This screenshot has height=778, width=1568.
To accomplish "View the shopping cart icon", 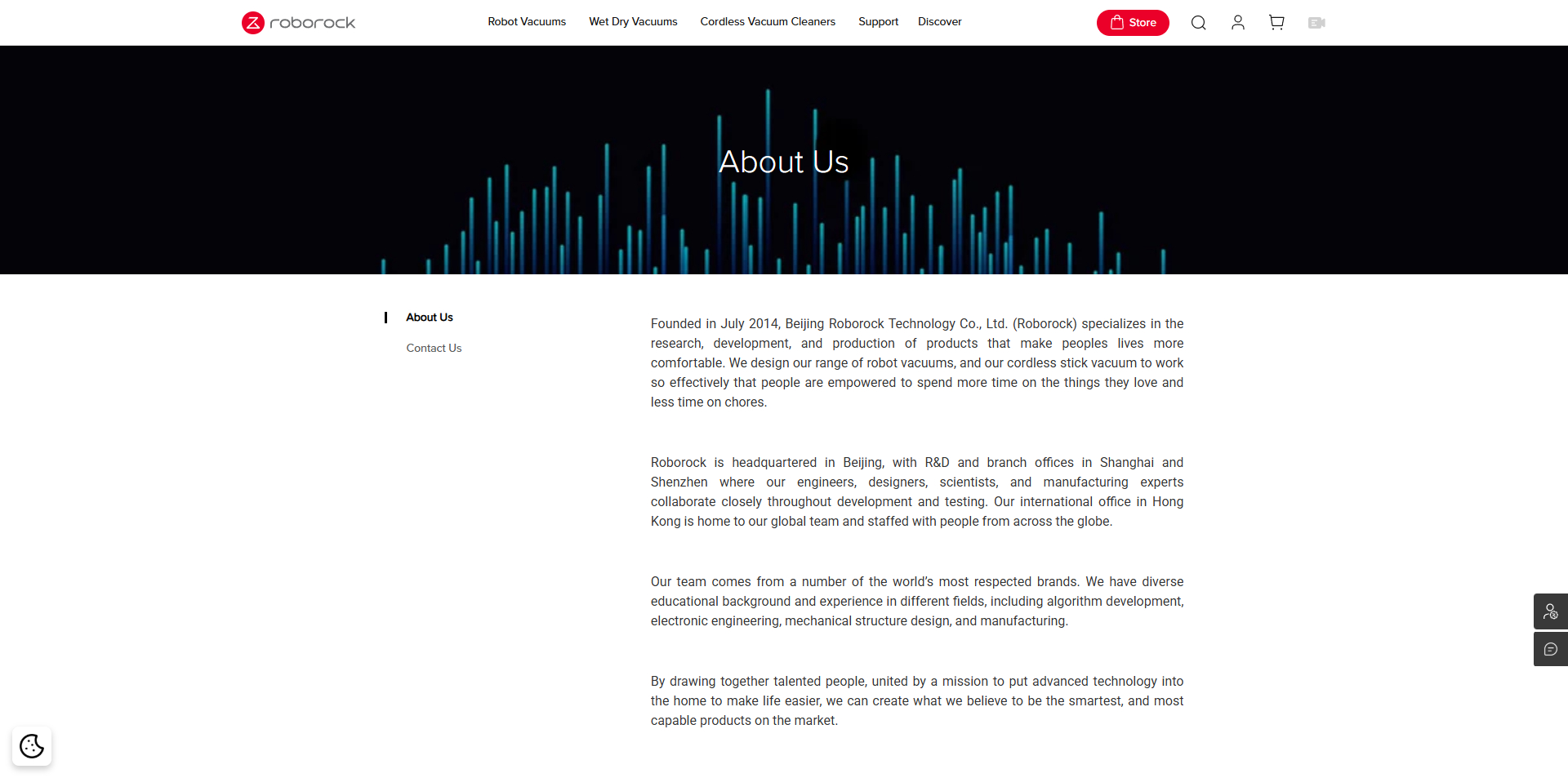I will (1276, 23).
